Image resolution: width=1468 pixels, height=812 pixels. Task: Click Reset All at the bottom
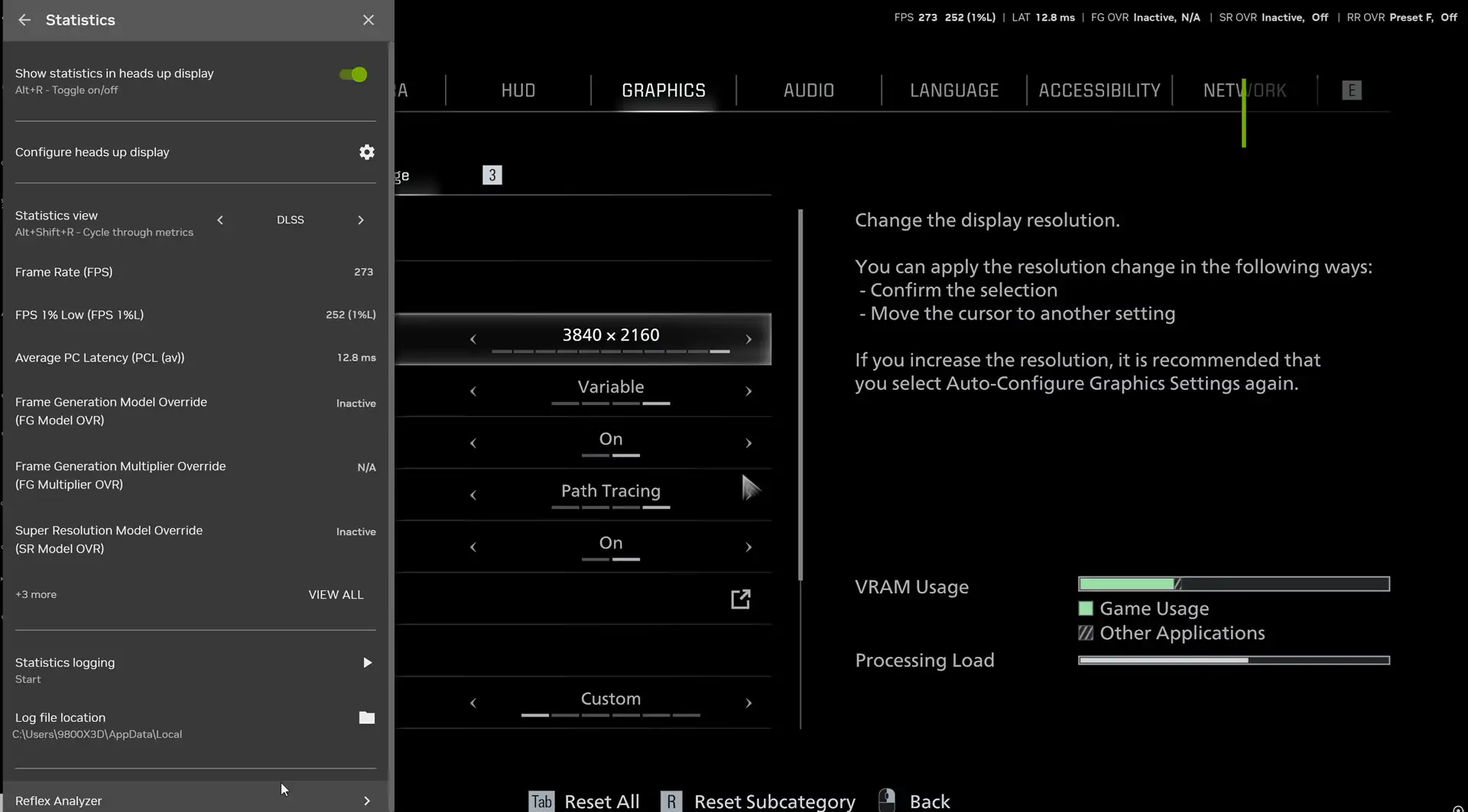pos(602,801)
